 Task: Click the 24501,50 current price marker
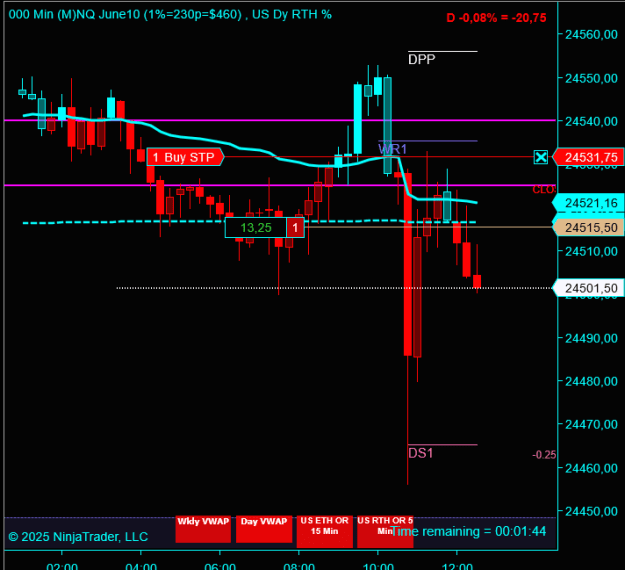click(x=588, y=288)
